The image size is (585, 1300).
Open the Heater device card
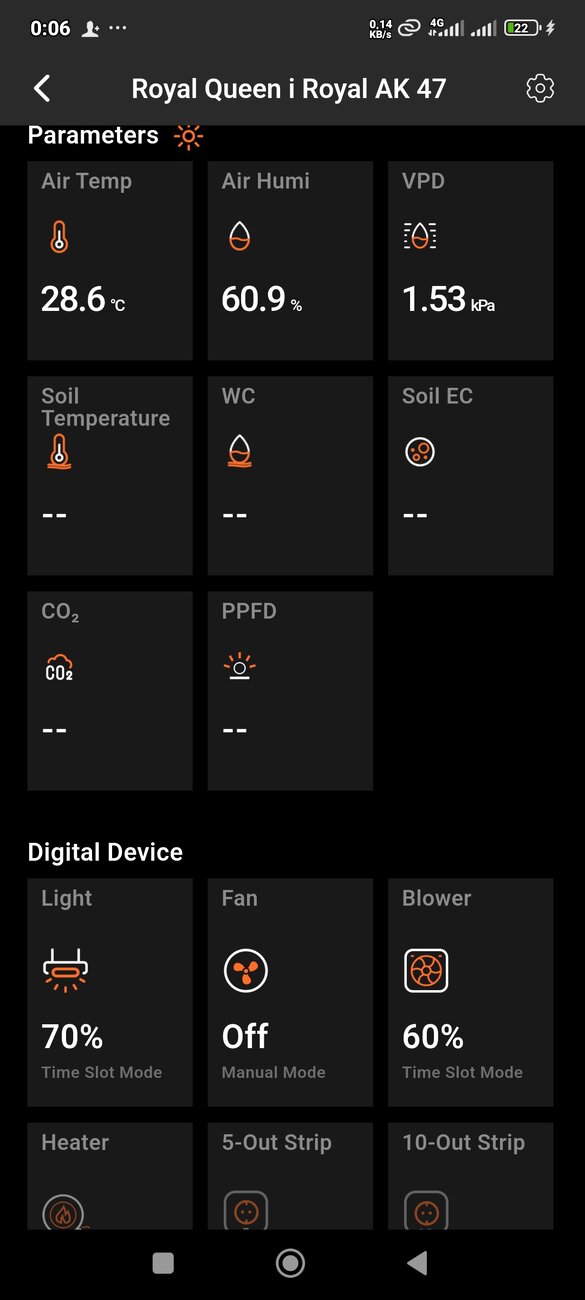pyautogui.click(x=110, y=1176)
